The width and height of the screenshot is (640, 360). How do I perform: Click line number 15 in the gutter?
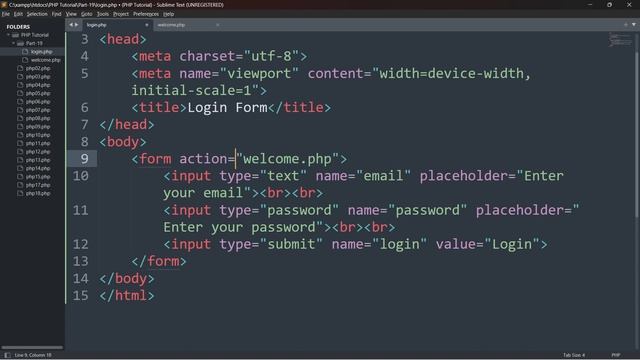point(80,295)
